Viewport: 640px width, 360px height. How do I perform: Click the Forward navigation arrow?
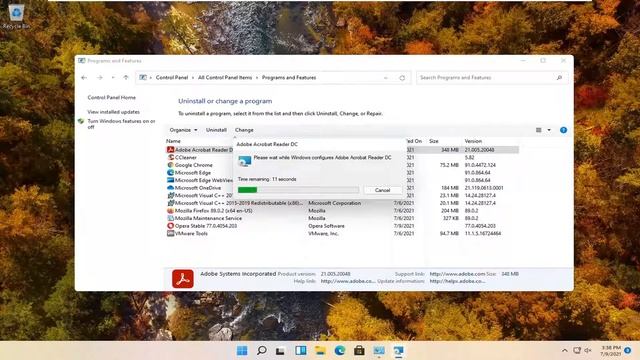point(100,78)
